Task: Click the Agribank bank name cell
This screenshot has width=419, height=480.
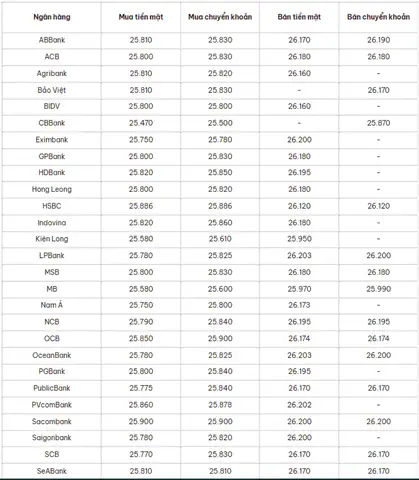Action: tap(52, 73)
